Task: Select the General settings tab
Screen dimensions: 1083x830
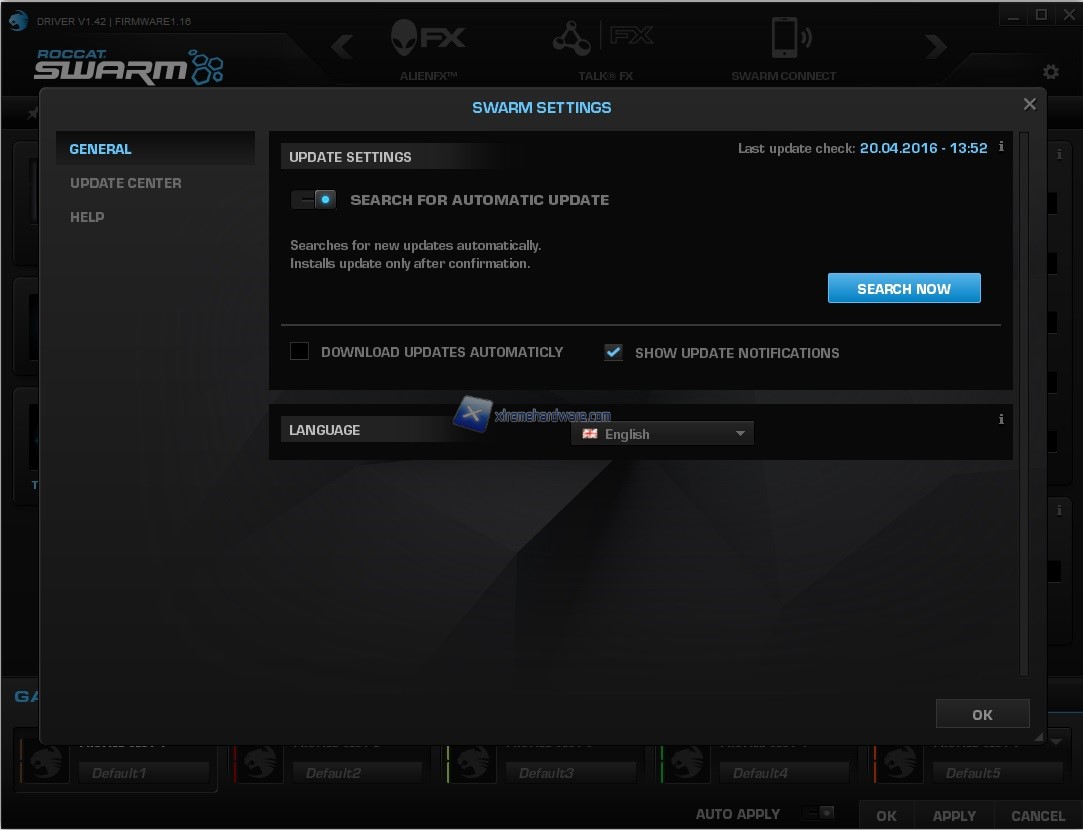Action: pos(100,149)
